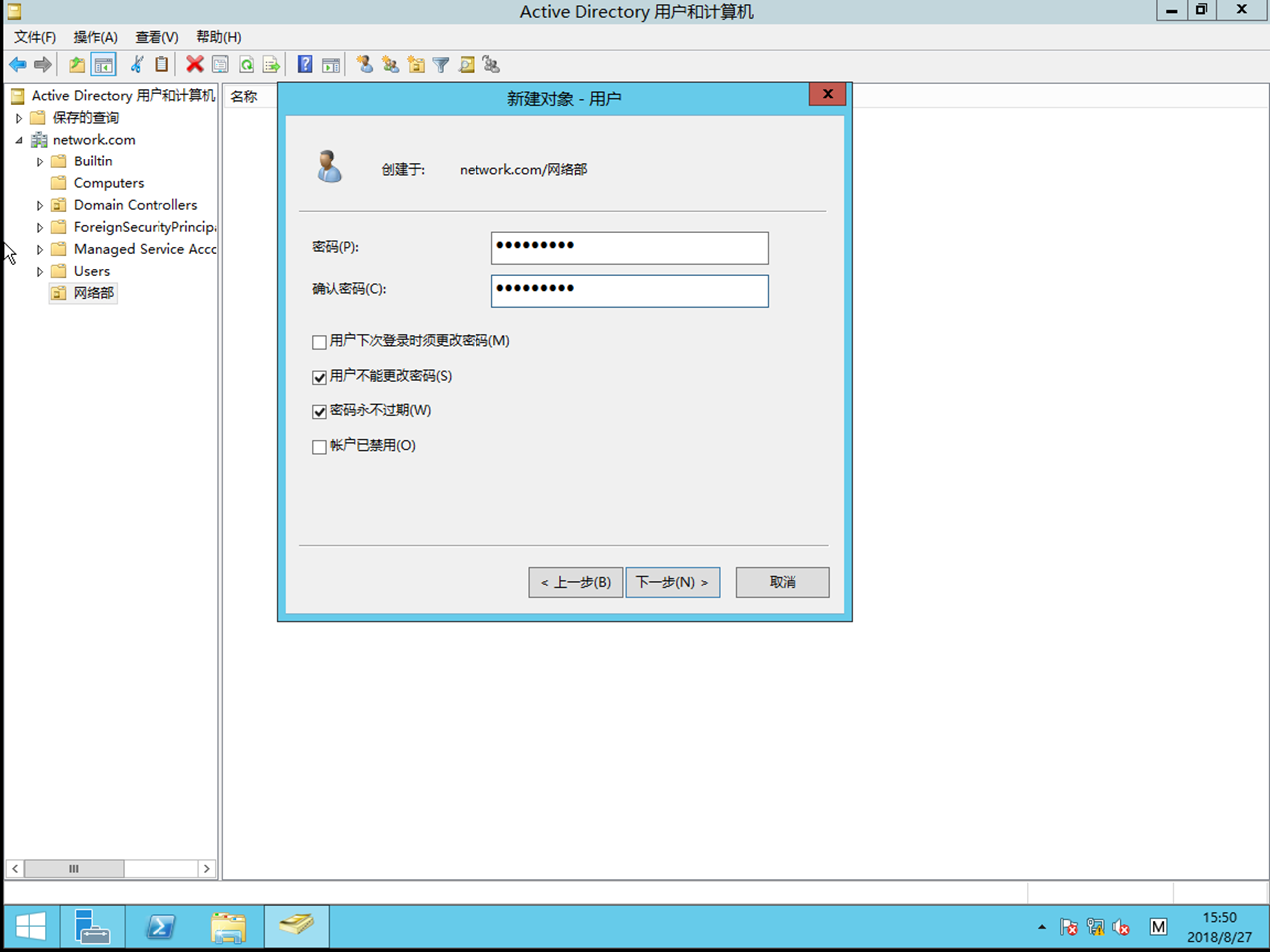The width and height of the screenshot is (1270, 952).
Task: Expand the ForeignSecurityPrincipals arrow
Action: click(x=40, y=227)
